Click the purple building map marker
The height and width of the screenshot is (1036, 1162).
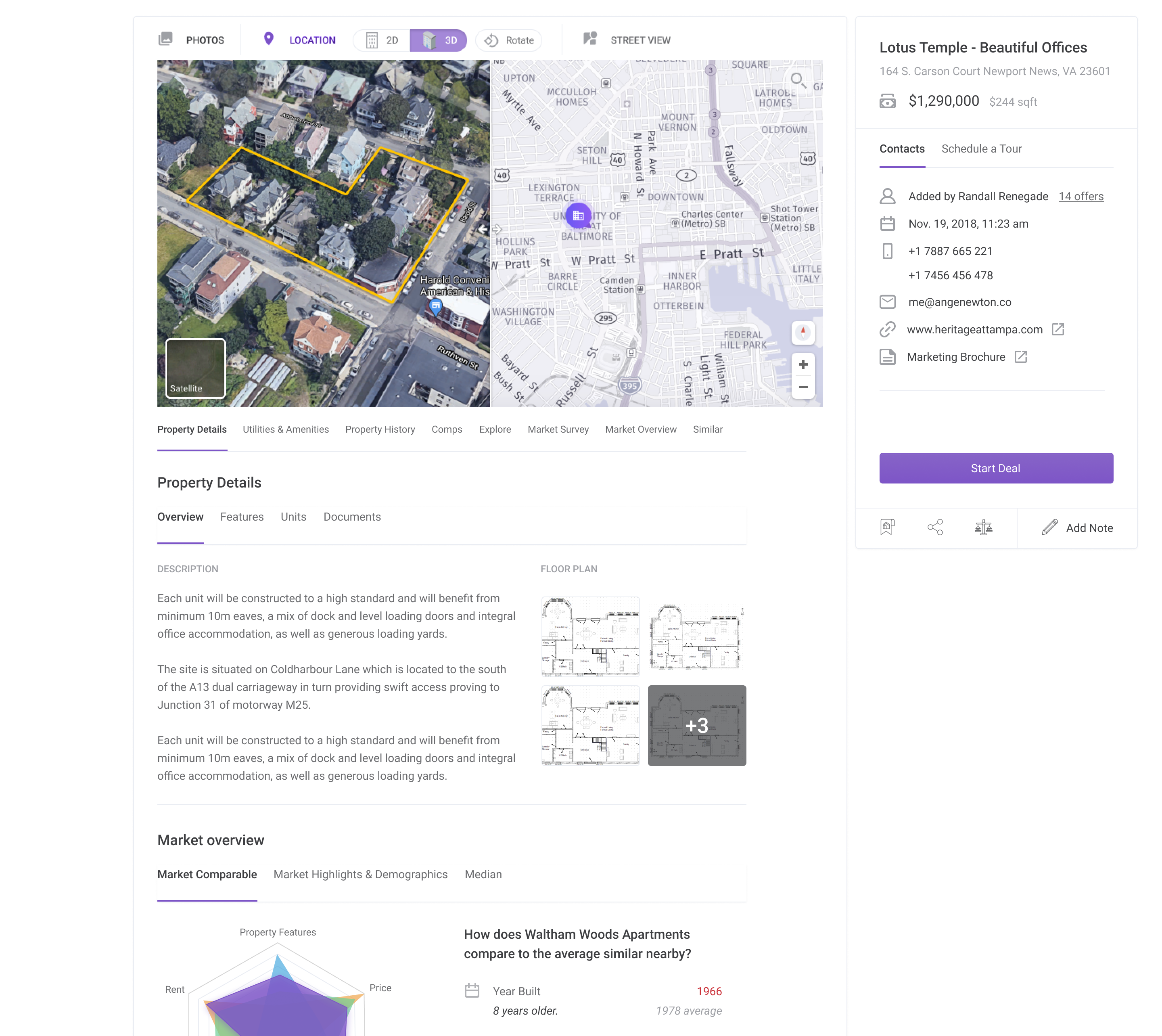[x=578, y=216]
